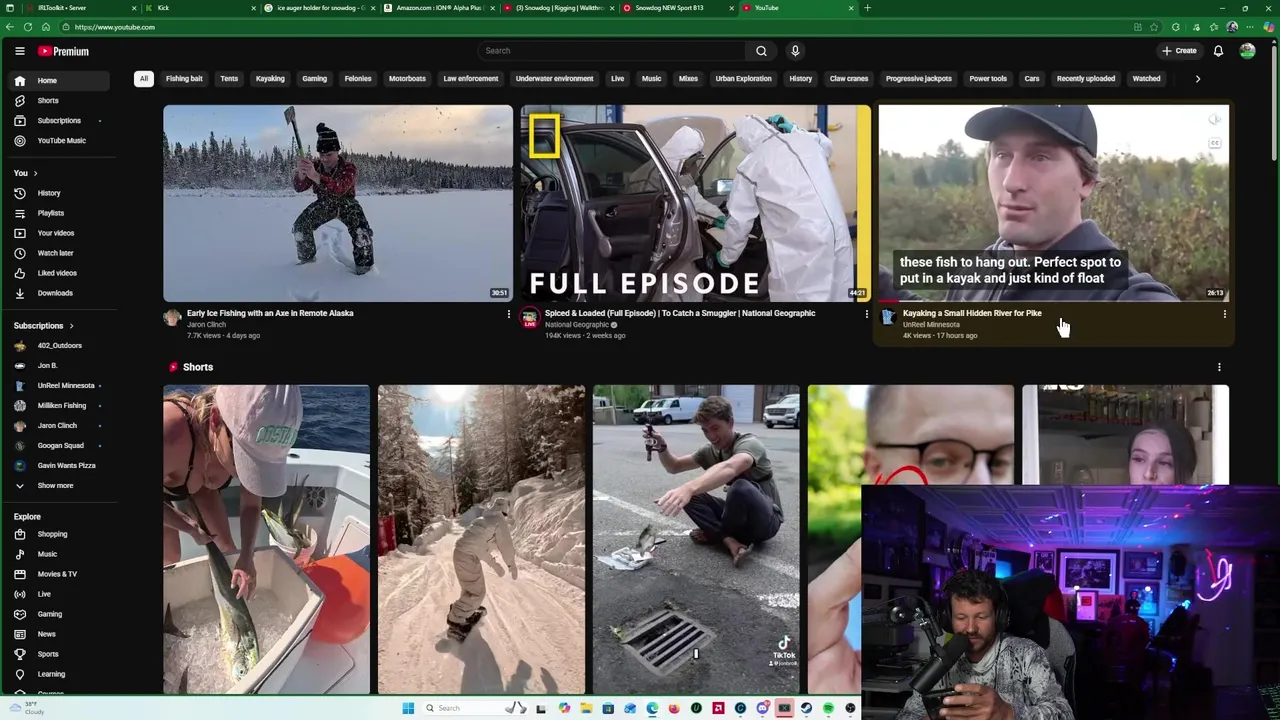The image size is (1280, 720).
Task: Open Liked videos in the sidebar
Action: pos(60,273)
